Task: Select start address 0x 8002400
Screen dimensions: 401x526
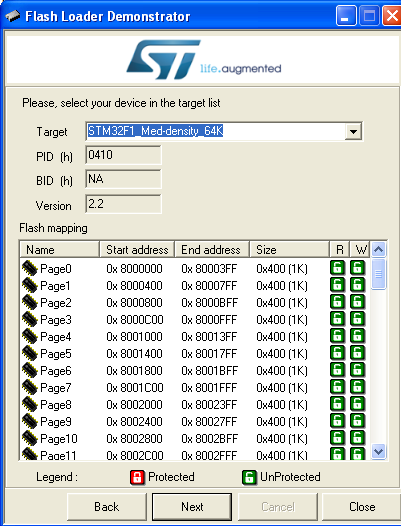Action: (x=134, y=422)
